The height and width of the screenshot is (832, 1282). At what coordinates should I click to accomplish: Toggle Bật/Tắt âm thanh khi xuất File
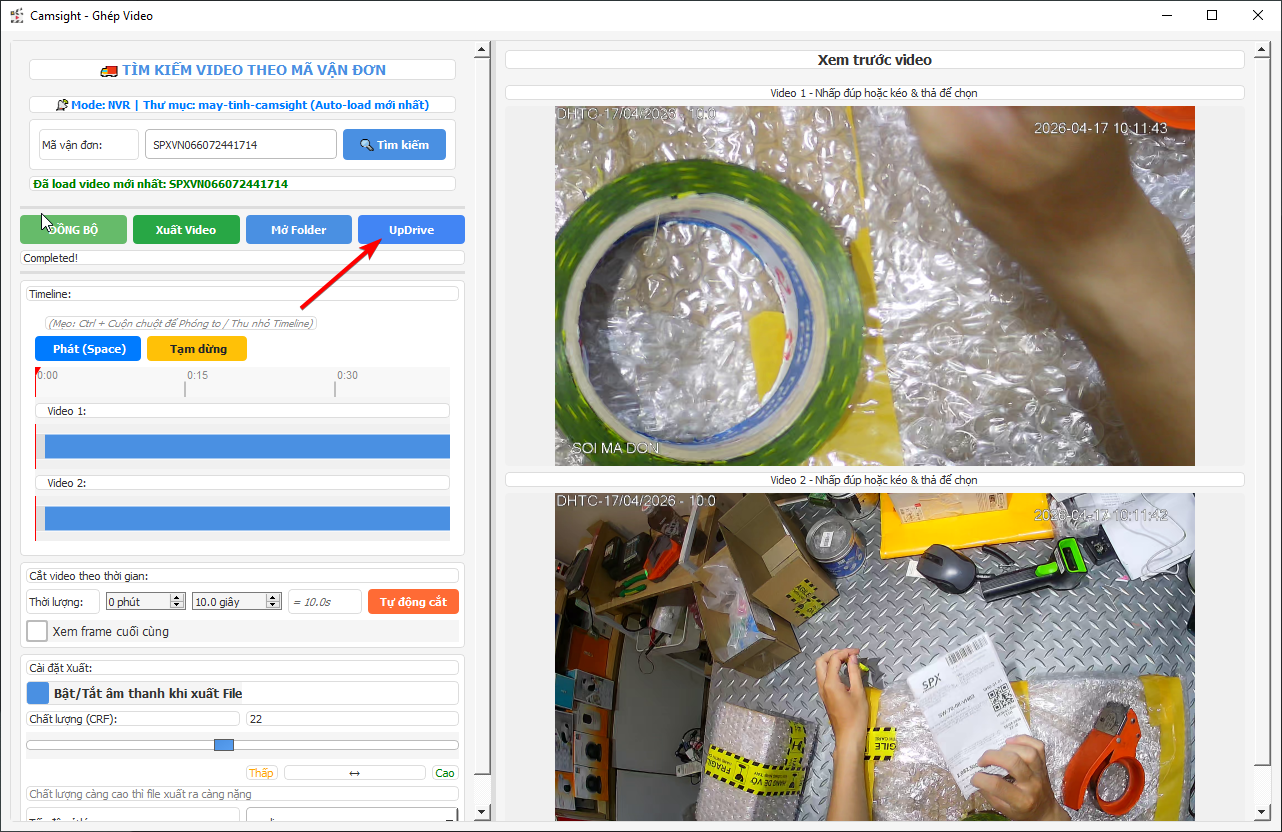tap(37, 693)
